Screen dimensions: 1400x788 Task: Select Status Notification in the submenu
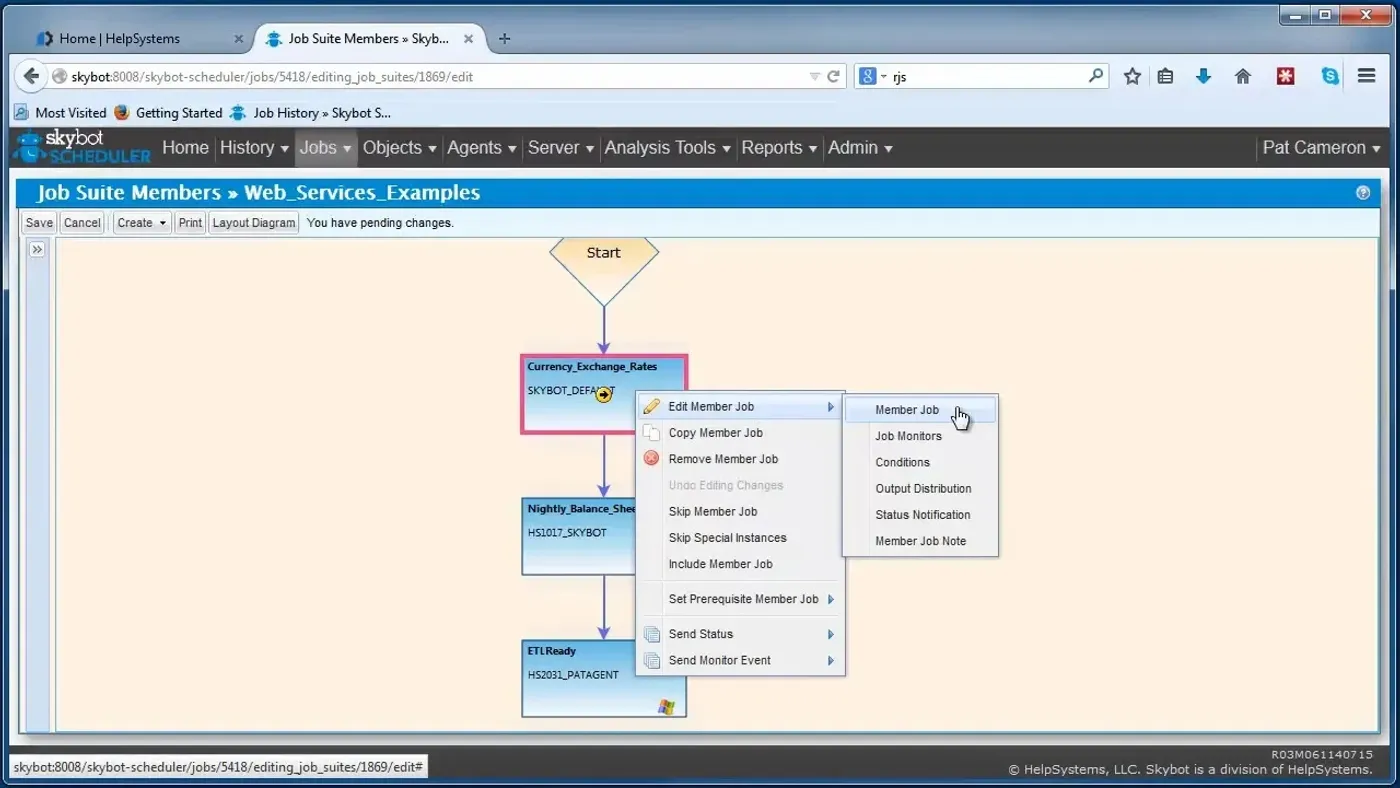pyautogui.click(x=920, y=515)
